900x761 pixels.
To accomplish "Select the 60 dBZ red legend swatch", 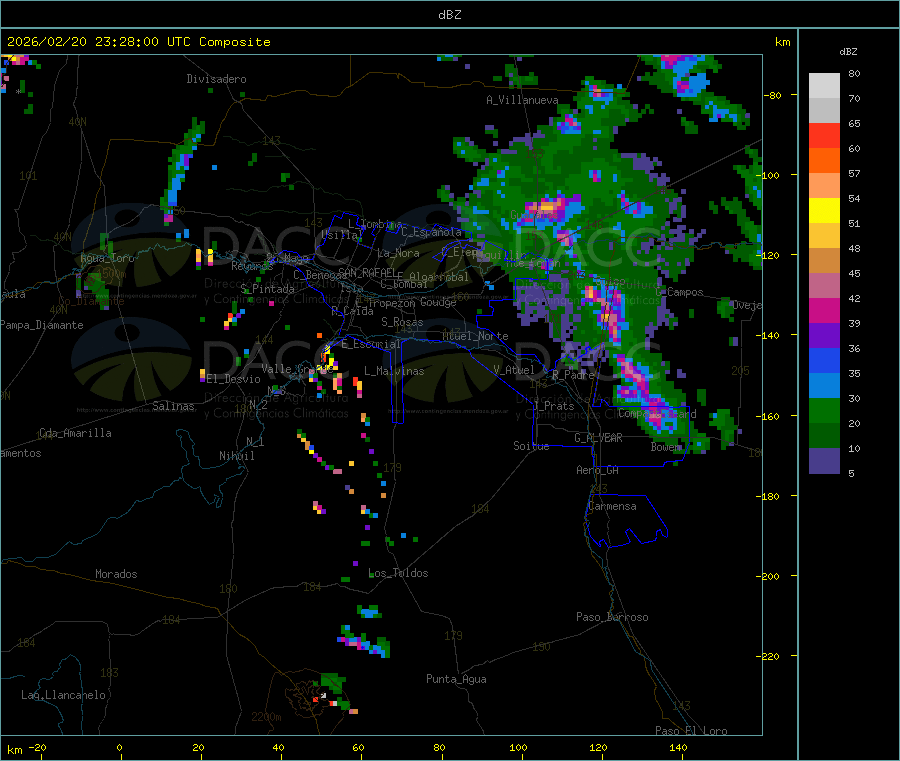I will [824, 136].
